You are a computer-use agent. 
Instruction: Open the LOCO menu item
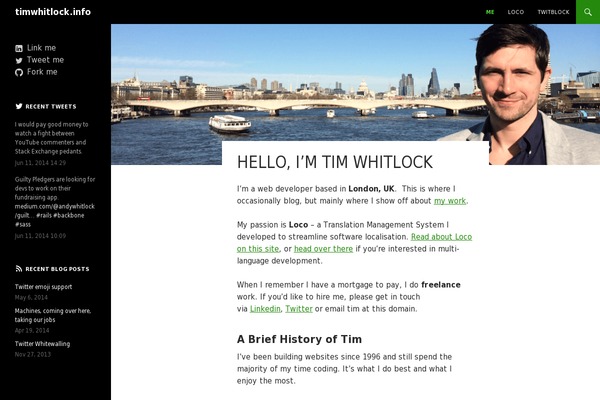515,12
